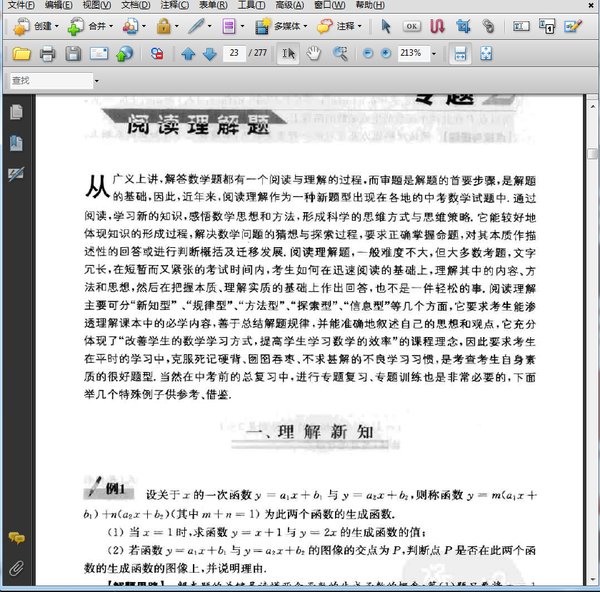Expand the collaborate icon dropdown arrow
Image resolution: width=600 pixels, height=592 pixels.
pos(144,26)
